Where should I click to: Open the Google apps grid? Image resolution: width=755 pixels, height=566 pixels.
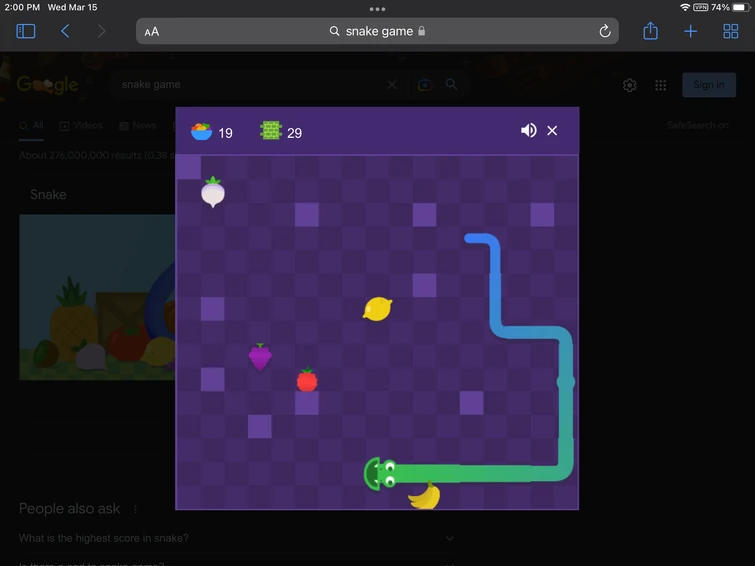click(661, 85)
